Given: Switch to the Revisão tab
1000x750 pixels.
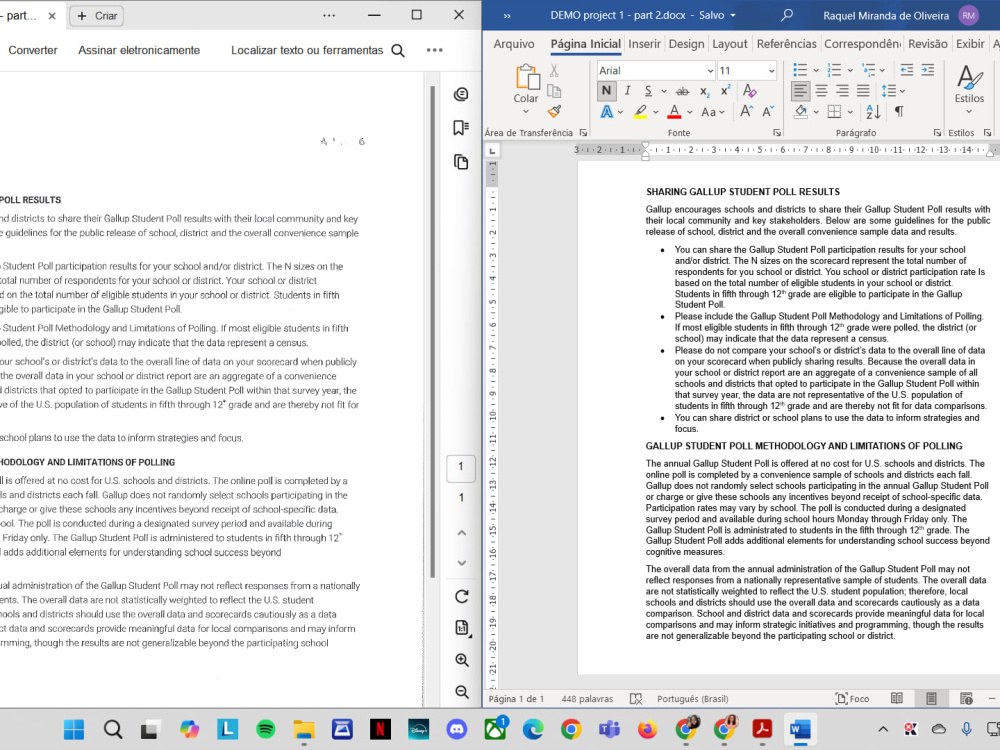Looking at the screenshot, I should (927, 44).
